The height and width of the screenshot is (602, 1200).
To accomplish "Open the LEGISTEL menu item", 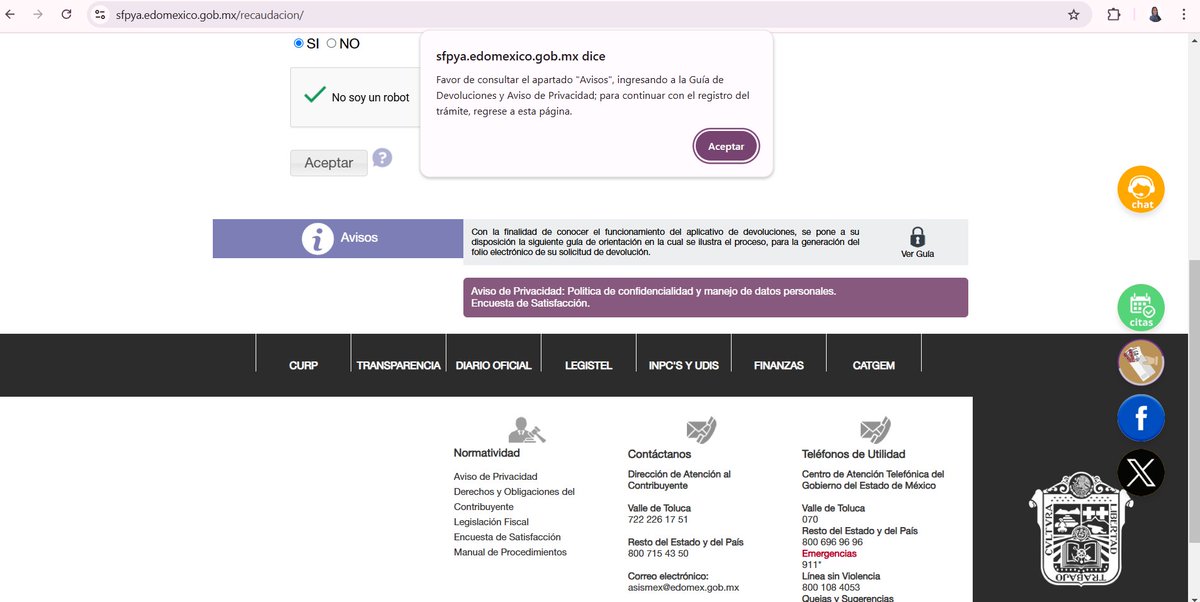I will pos(588,366).
